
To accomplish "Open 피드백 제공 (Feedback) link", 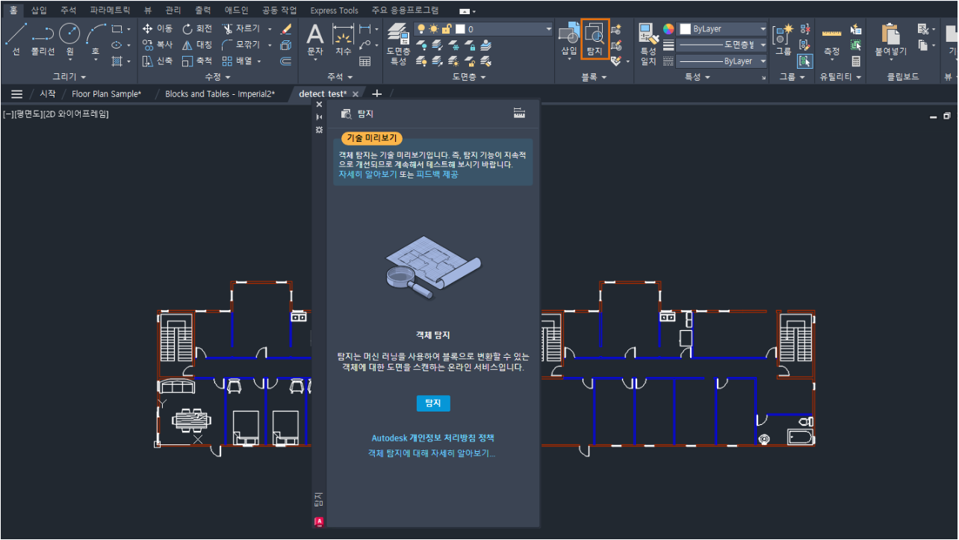I will (x=437, y=174).
